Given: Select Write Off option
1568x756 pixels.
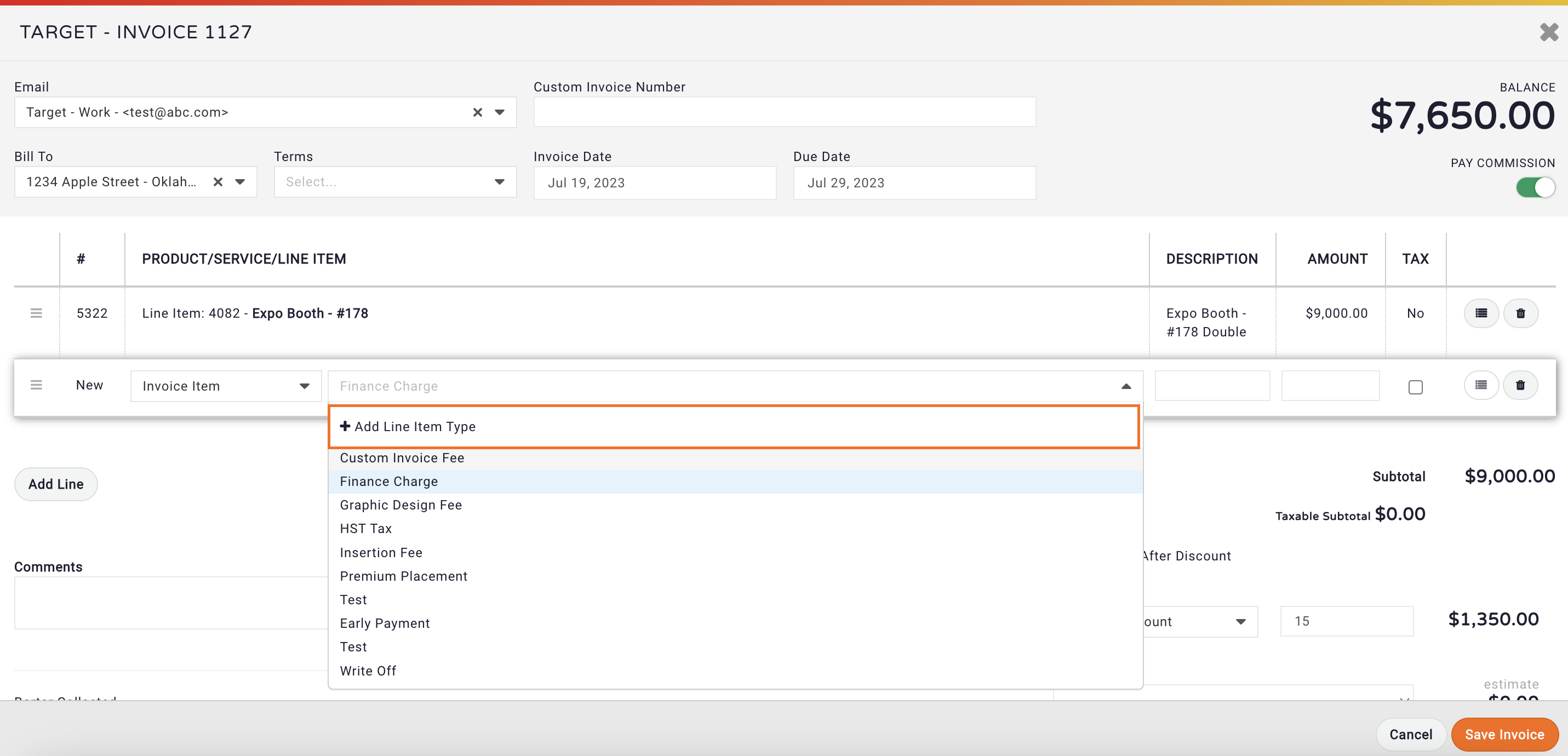Looking at the screenshot, I should point(735,671).
